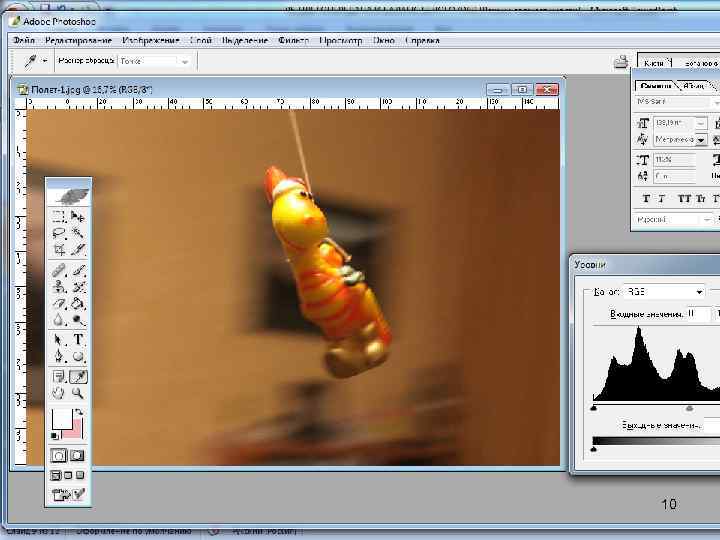The height and width of the screenshot is (540, 720).
Task: Open File Browser icon in options bar
Action: coord(621,62)
